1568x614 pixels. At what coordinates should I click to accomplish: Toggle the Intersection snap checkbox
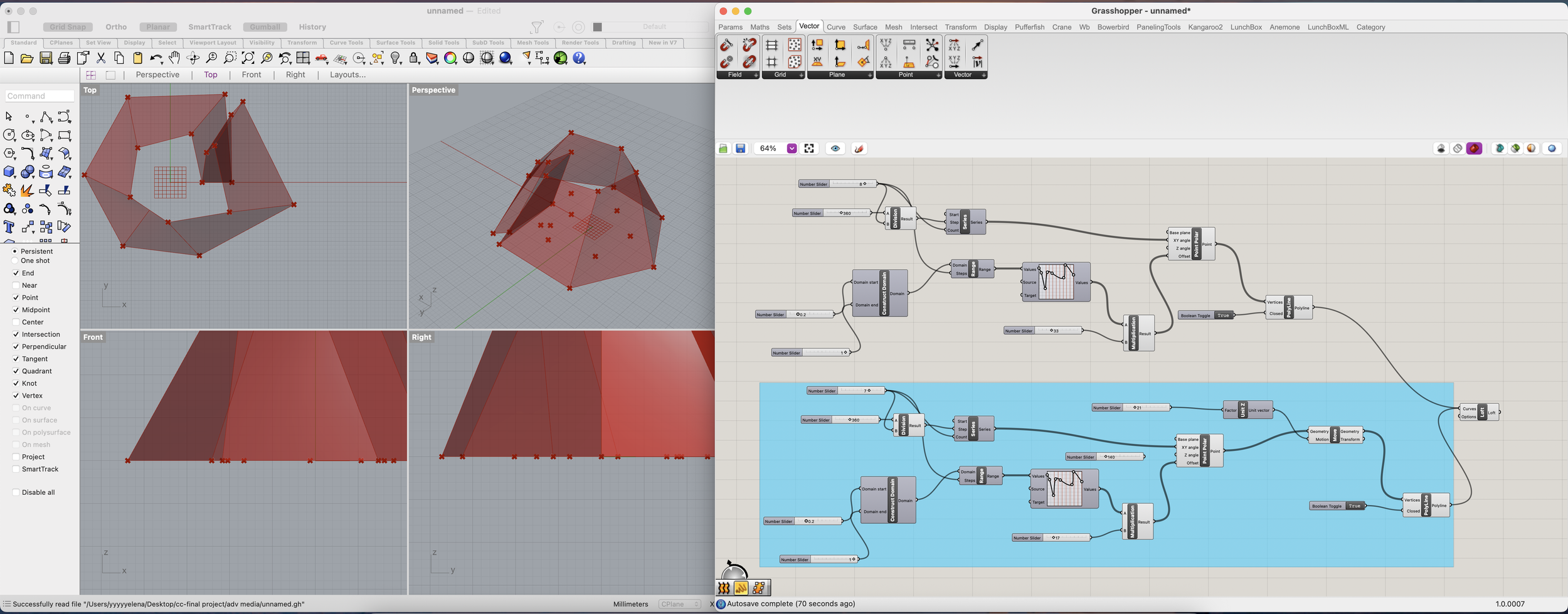click(x=16, y=334)
